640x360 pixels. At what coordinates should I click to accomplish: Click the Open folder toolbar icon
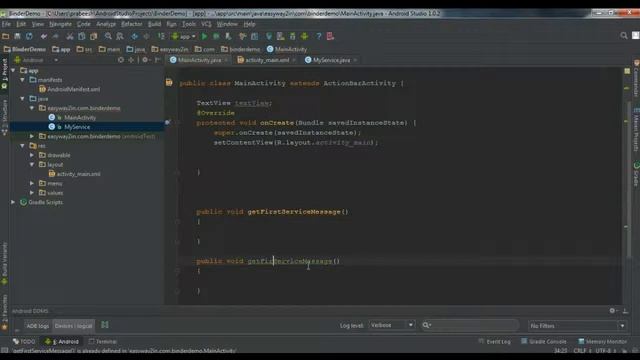coord(6,36)
